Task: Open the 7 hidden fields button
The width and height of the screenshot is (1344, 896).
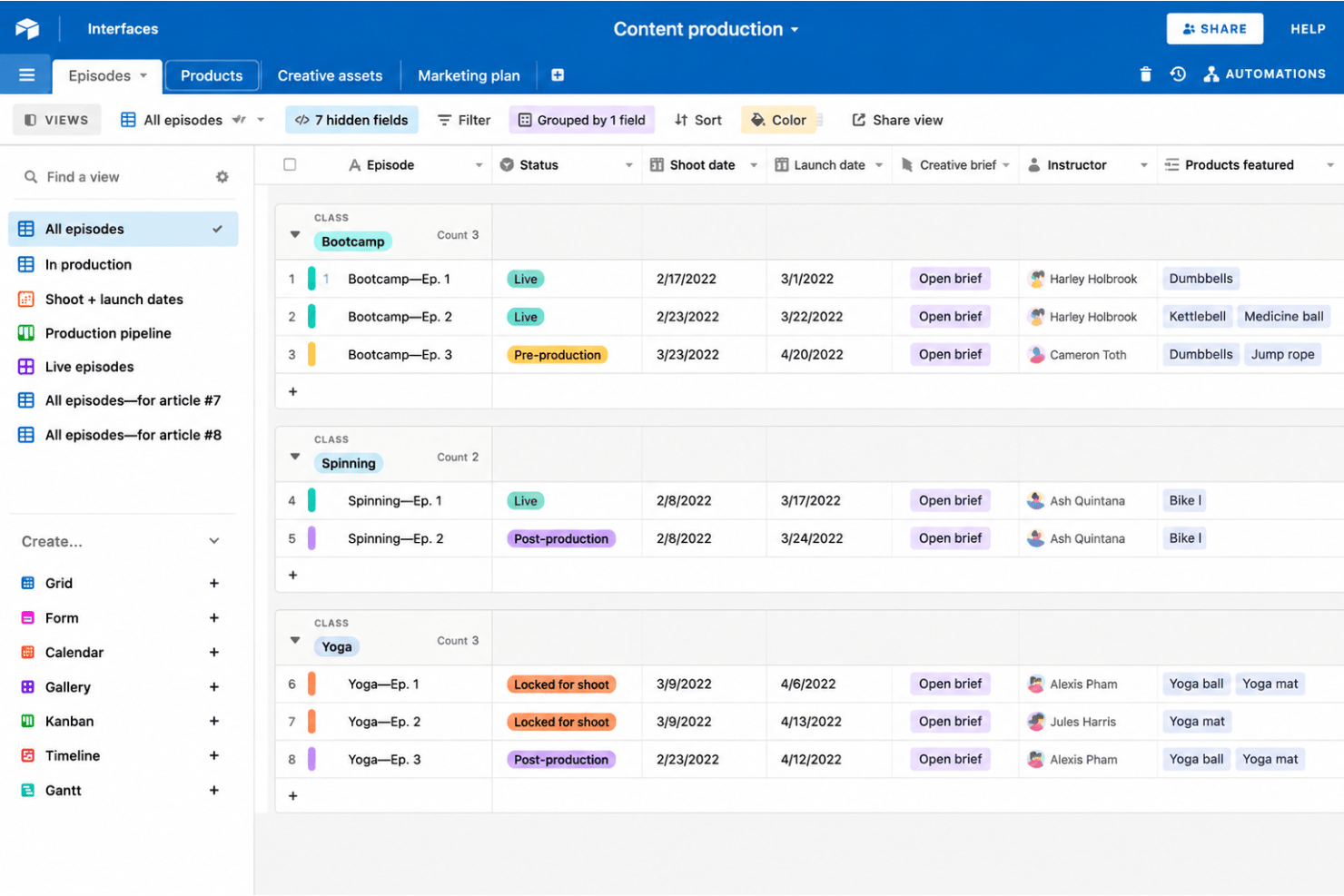Action: 352,120
